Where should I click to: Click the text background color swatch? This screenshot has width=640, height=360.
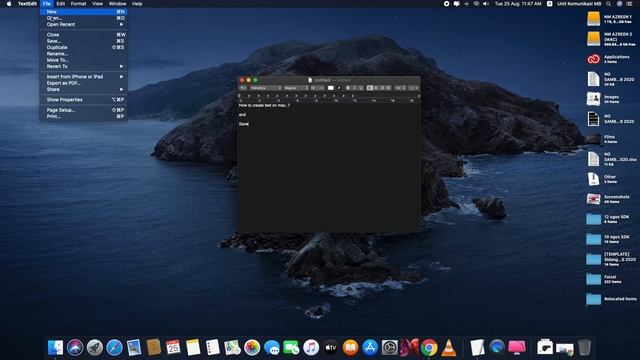[x=339, y=88]
